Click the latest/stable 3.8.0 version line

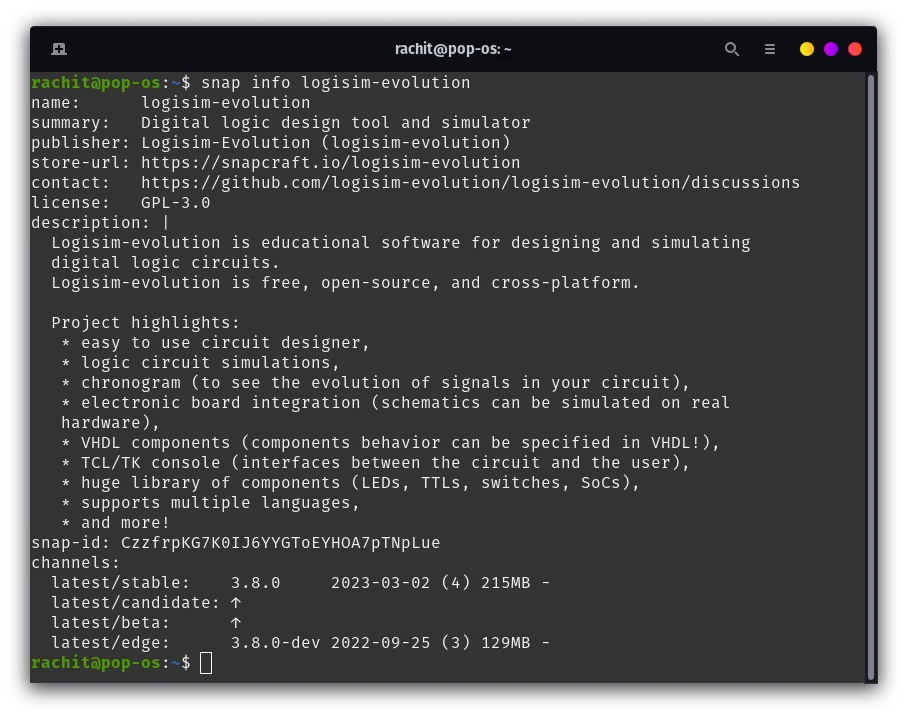click(300, 583)
